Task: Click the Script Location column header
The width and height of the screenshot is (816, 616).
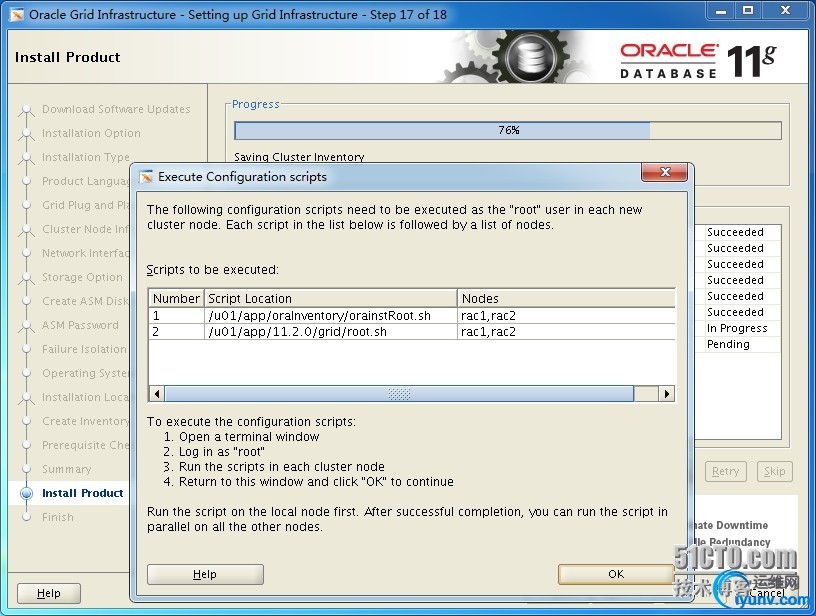Action: (x=330, y=299)
